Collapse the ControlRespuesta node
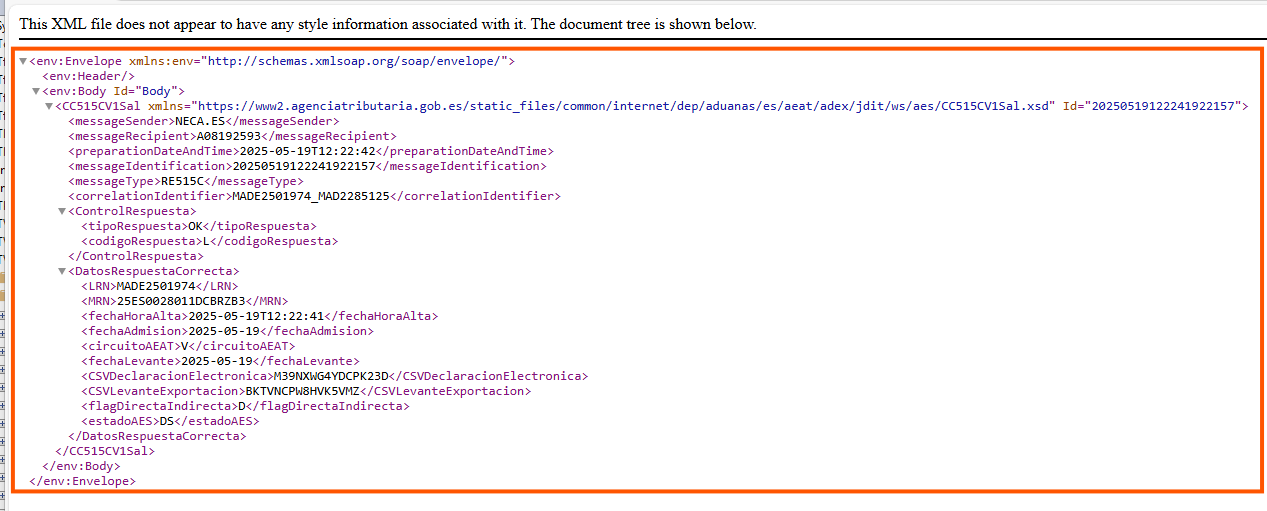Viewport: 1267px width, 511px height. coord(62,212)
